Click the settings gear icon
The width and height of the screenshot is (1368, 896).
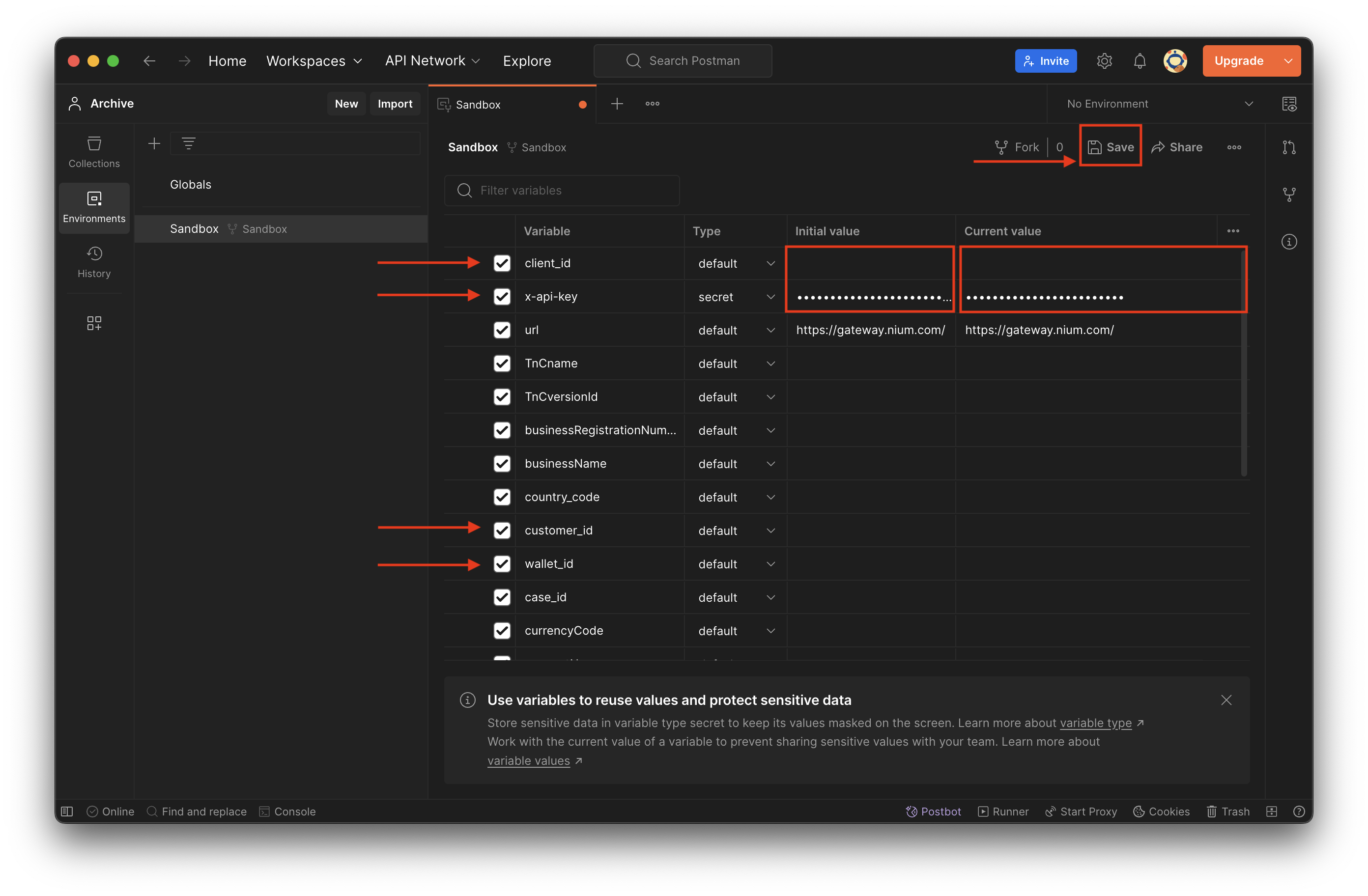1104,61
